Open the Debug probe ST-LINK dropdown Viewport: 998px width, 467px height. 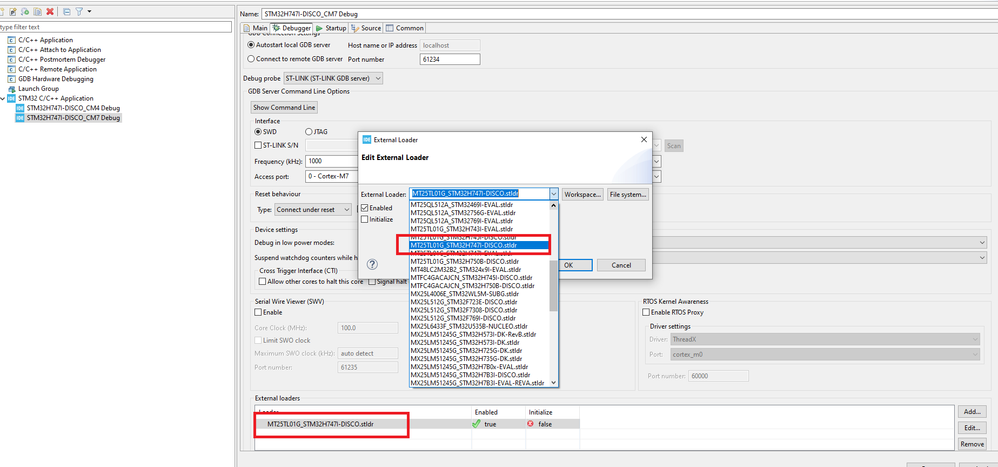[333, 78]
